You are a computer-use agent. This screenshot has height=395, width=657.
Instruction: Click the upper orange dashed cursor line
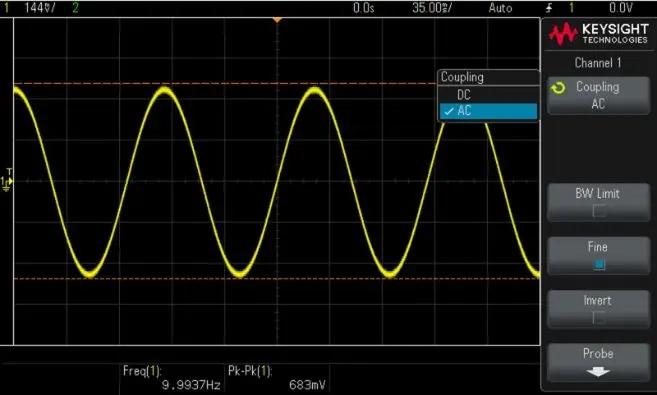click(225, 83)
